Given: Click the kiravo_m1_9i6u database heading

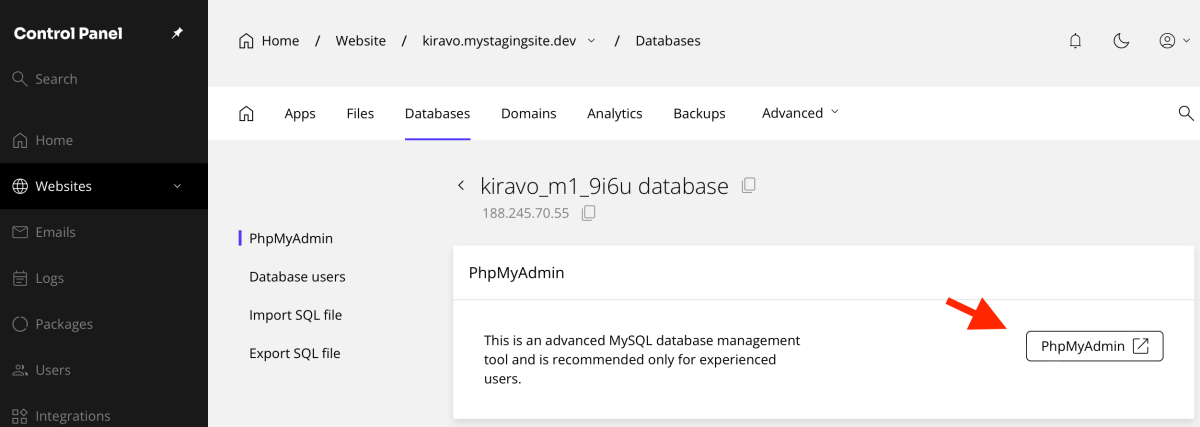Looking at the screenshot, I should coord(604,186).
